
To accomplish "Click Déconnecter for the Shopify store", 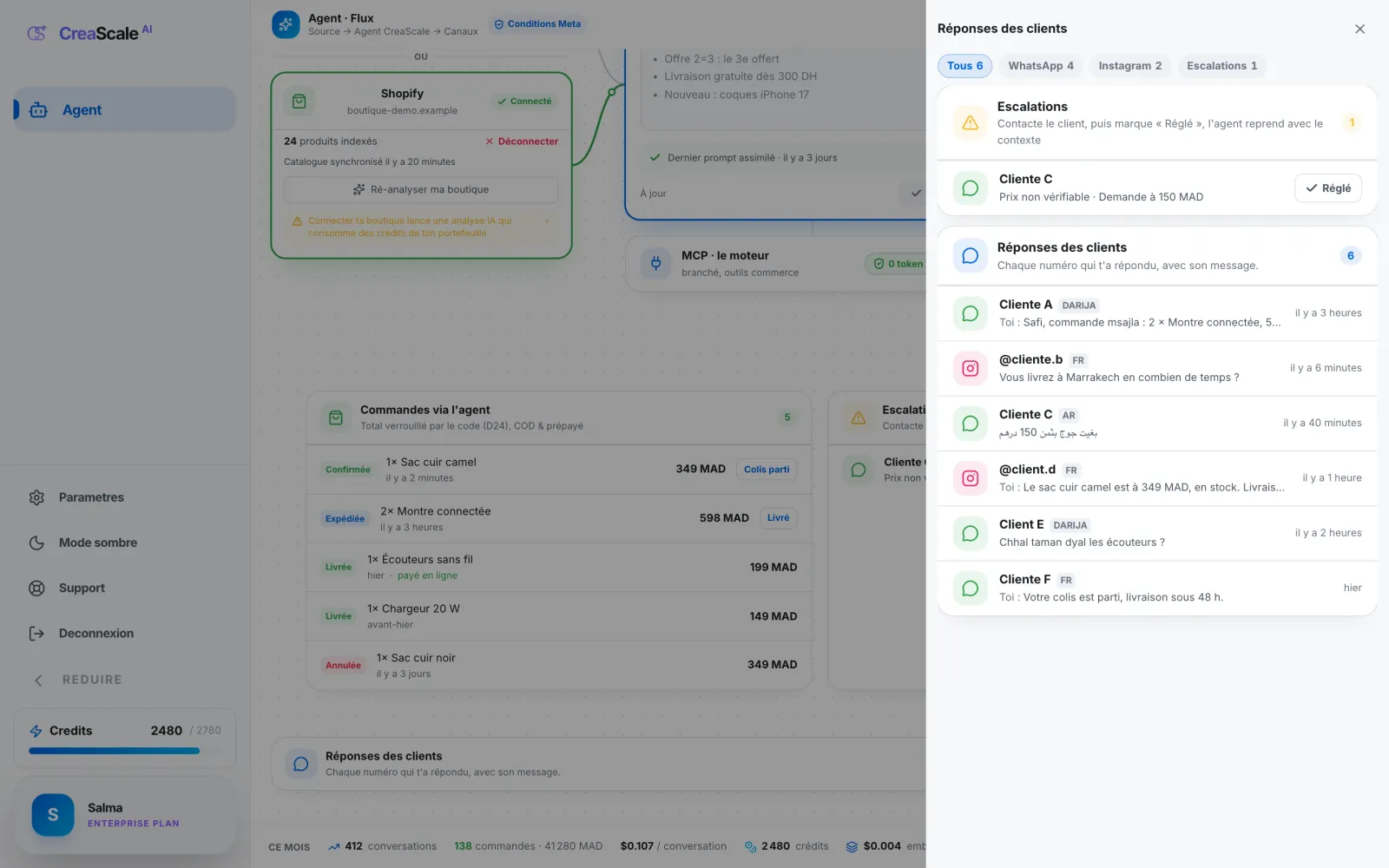I will click(x=522, y=141).
